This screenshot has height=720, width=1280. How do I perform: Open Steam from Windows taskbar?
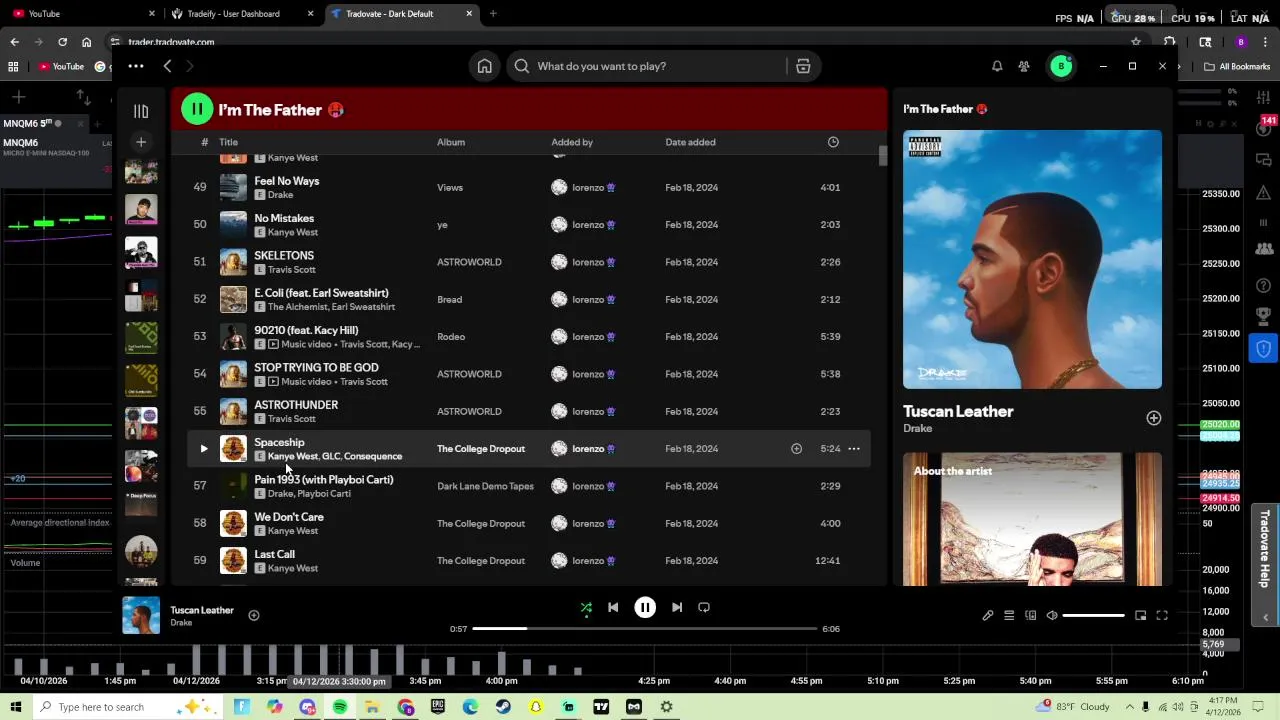coord(503,707)
